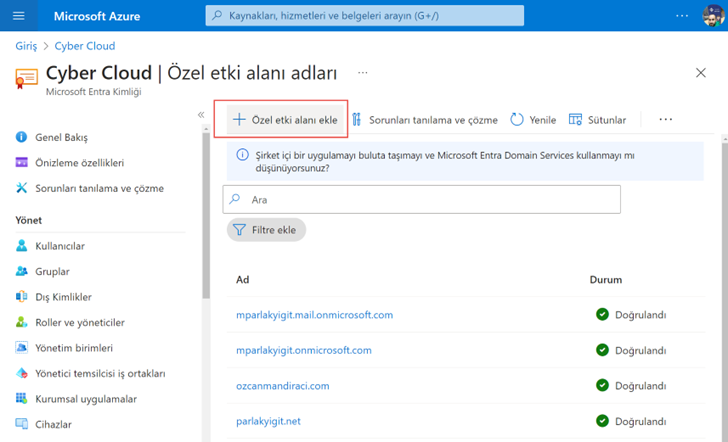728x442 pixels.
Task: Click the Yönetim birimleri icon
Action: (21, 347)
